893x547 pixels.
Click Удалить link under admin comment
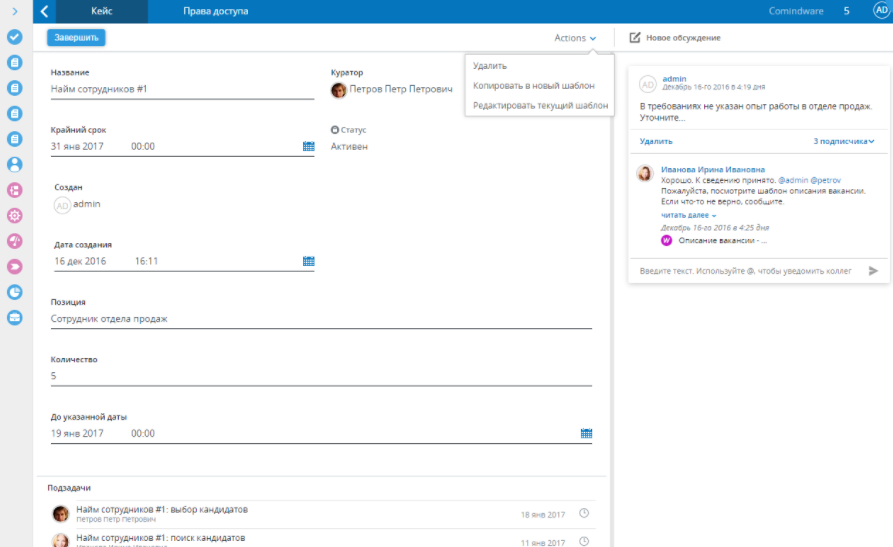pyautogui.click(x=656, y=142)
